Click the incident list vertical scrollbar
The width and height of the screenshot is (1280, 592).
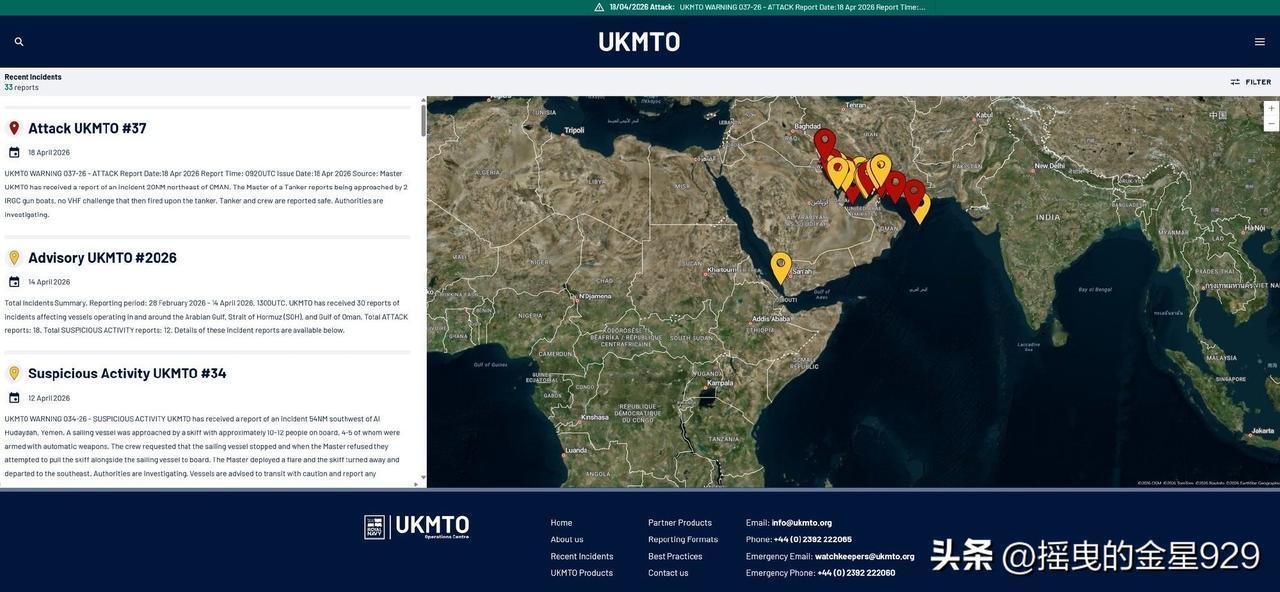pos(423,120)
